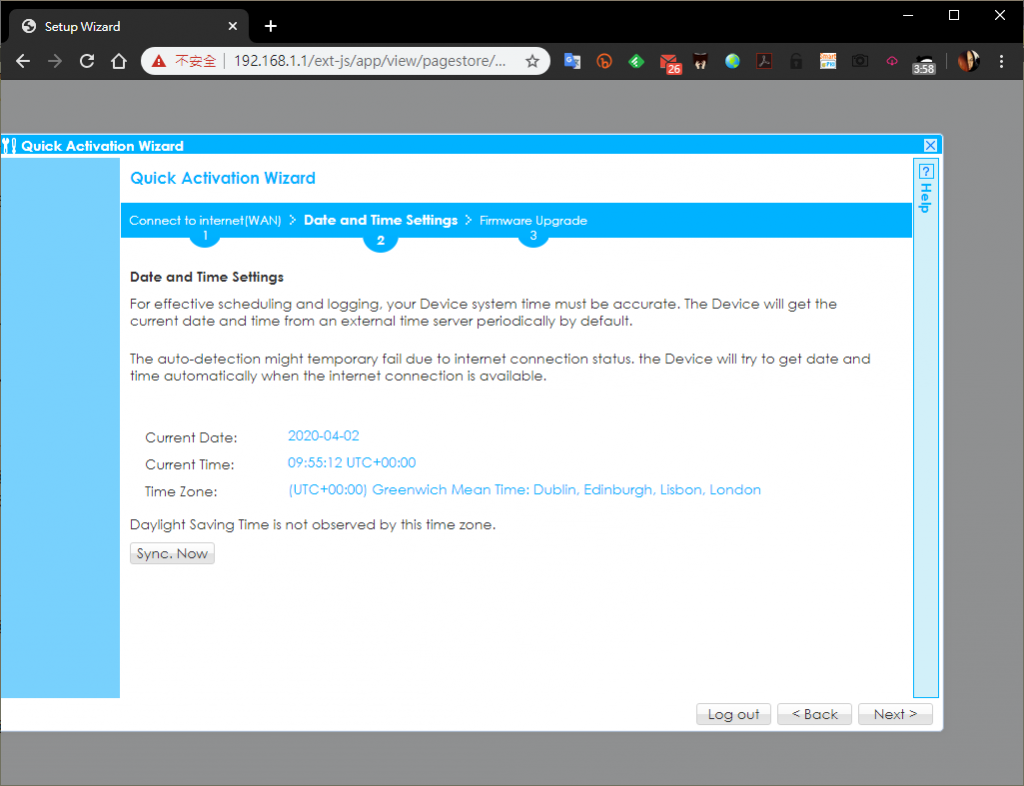Click the Log out button
Screen dimensions: 1024x786
733,714
